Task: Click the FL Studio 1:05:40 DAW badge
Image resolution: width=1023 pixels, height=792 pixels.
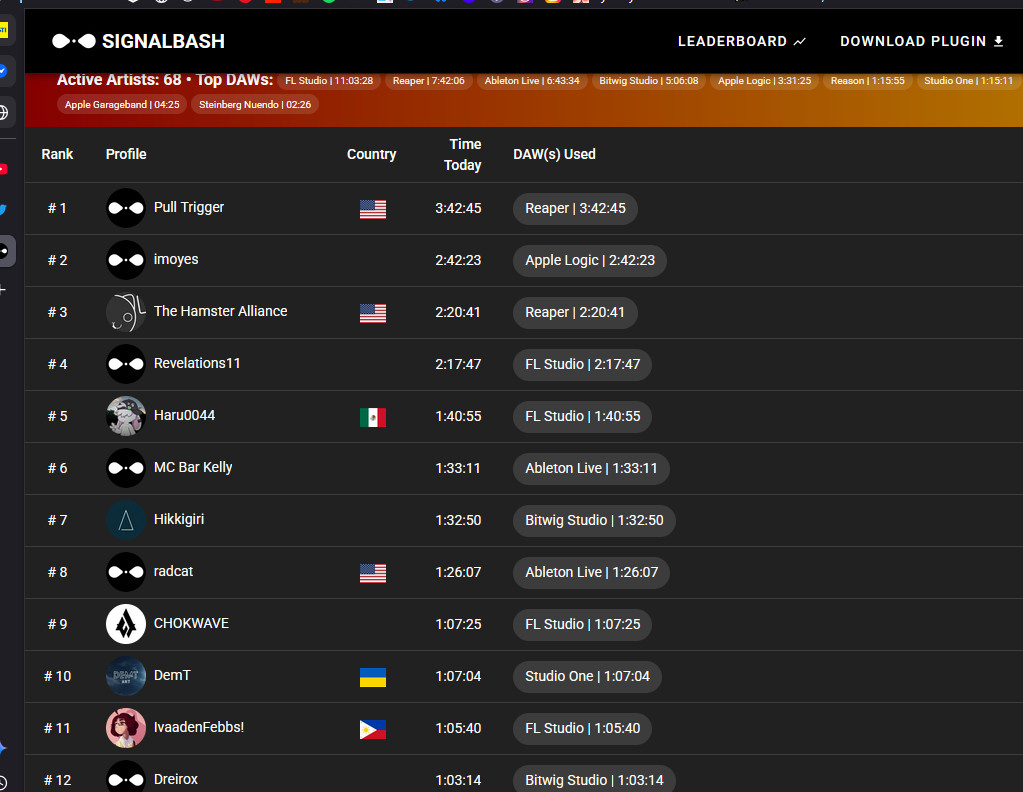Action: [x=582, y=729]
